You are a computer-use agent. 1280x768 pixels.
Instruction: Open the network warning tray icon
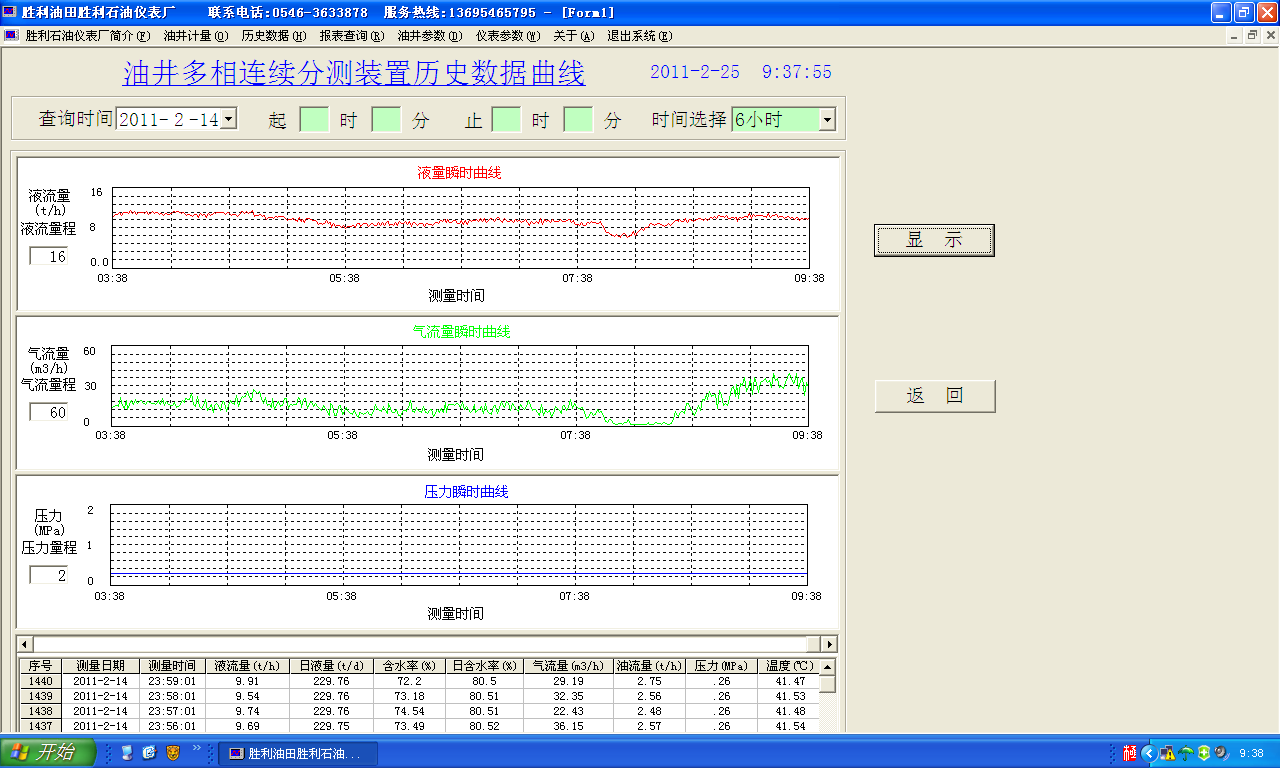pyautogui.click(x=1167, y=754)
